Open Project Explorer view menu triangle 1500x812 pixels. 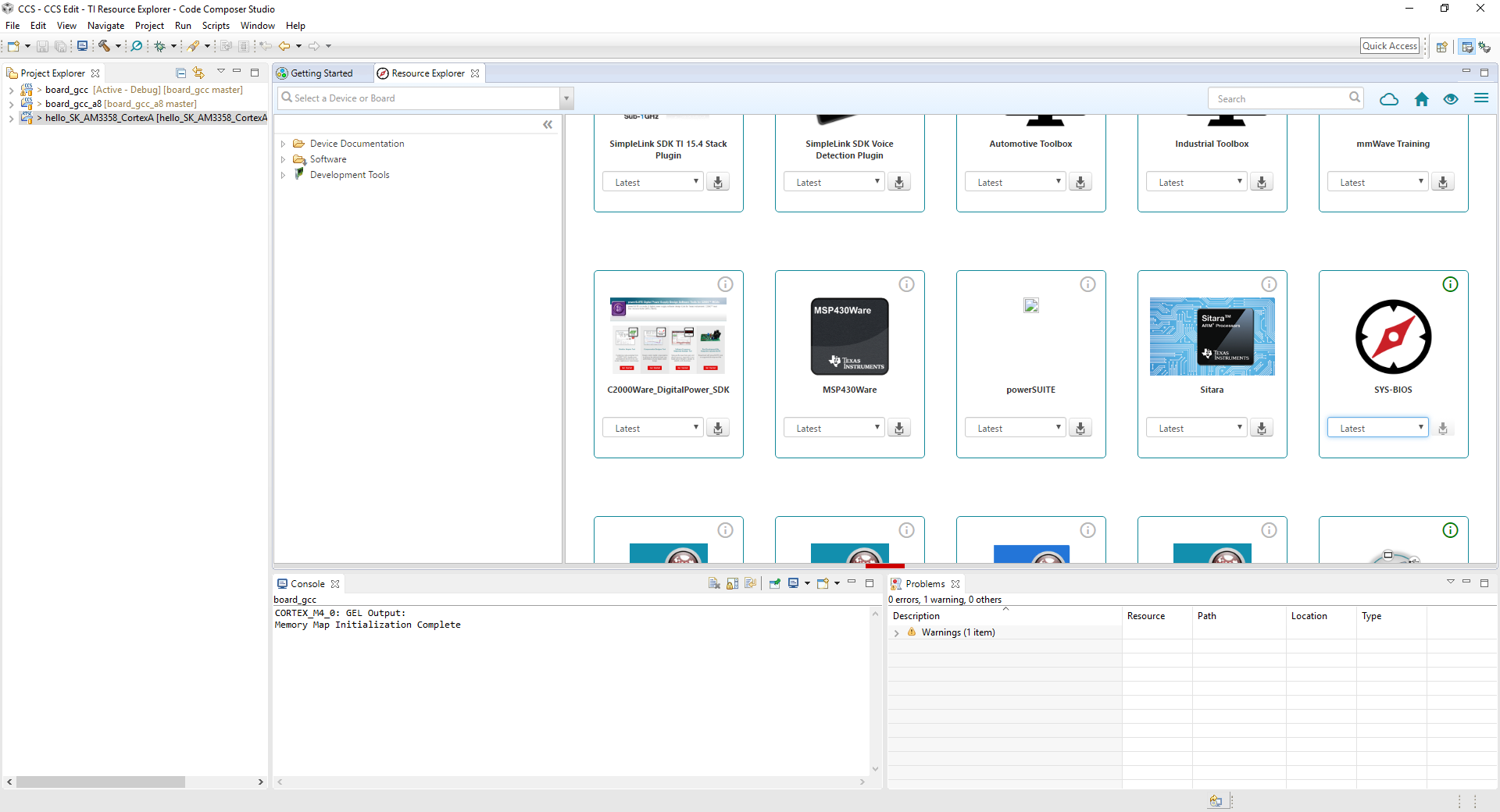pos(220,72)
